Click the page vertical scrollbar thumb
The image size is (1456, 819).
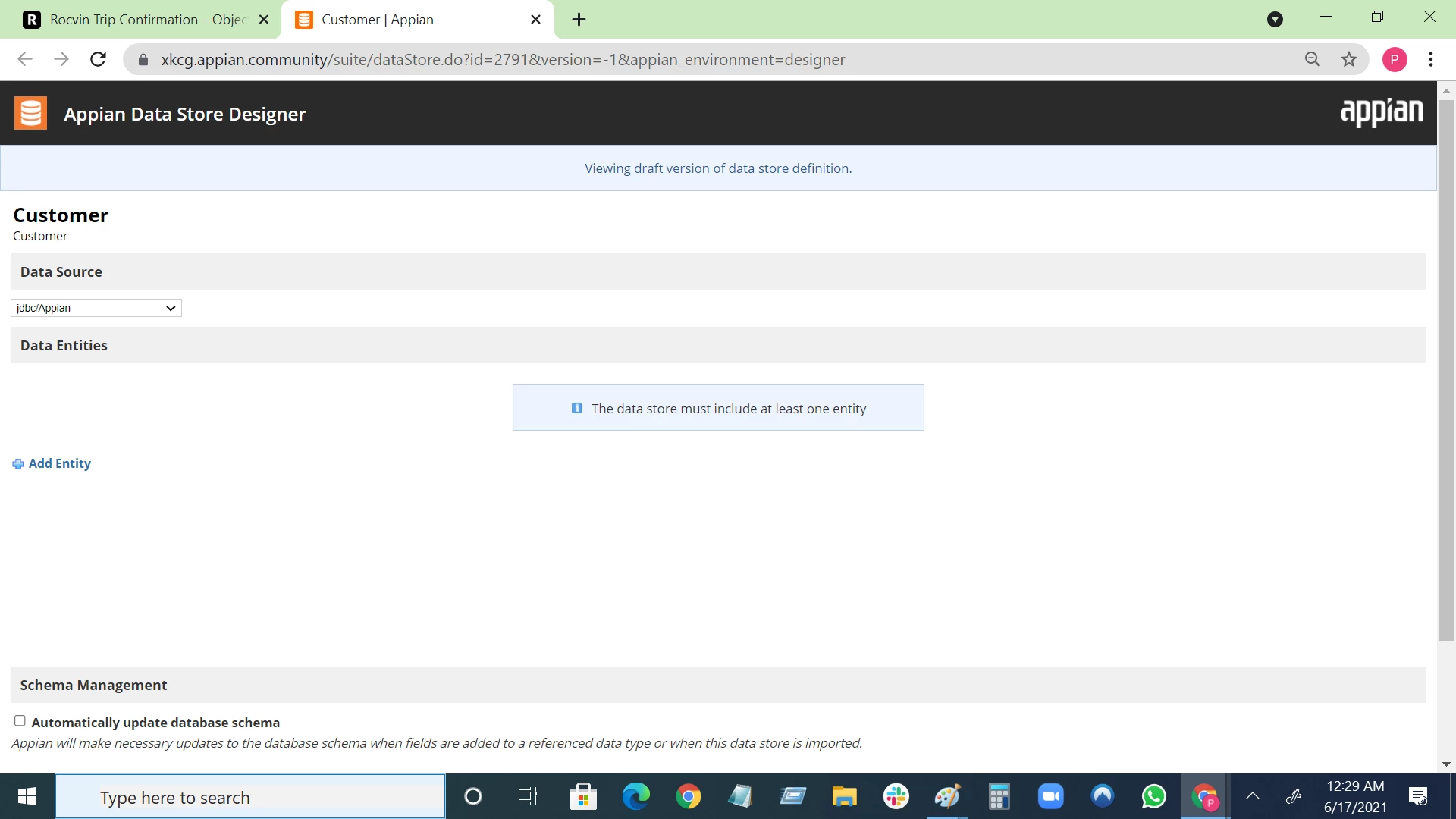(x=1446, y=370)
